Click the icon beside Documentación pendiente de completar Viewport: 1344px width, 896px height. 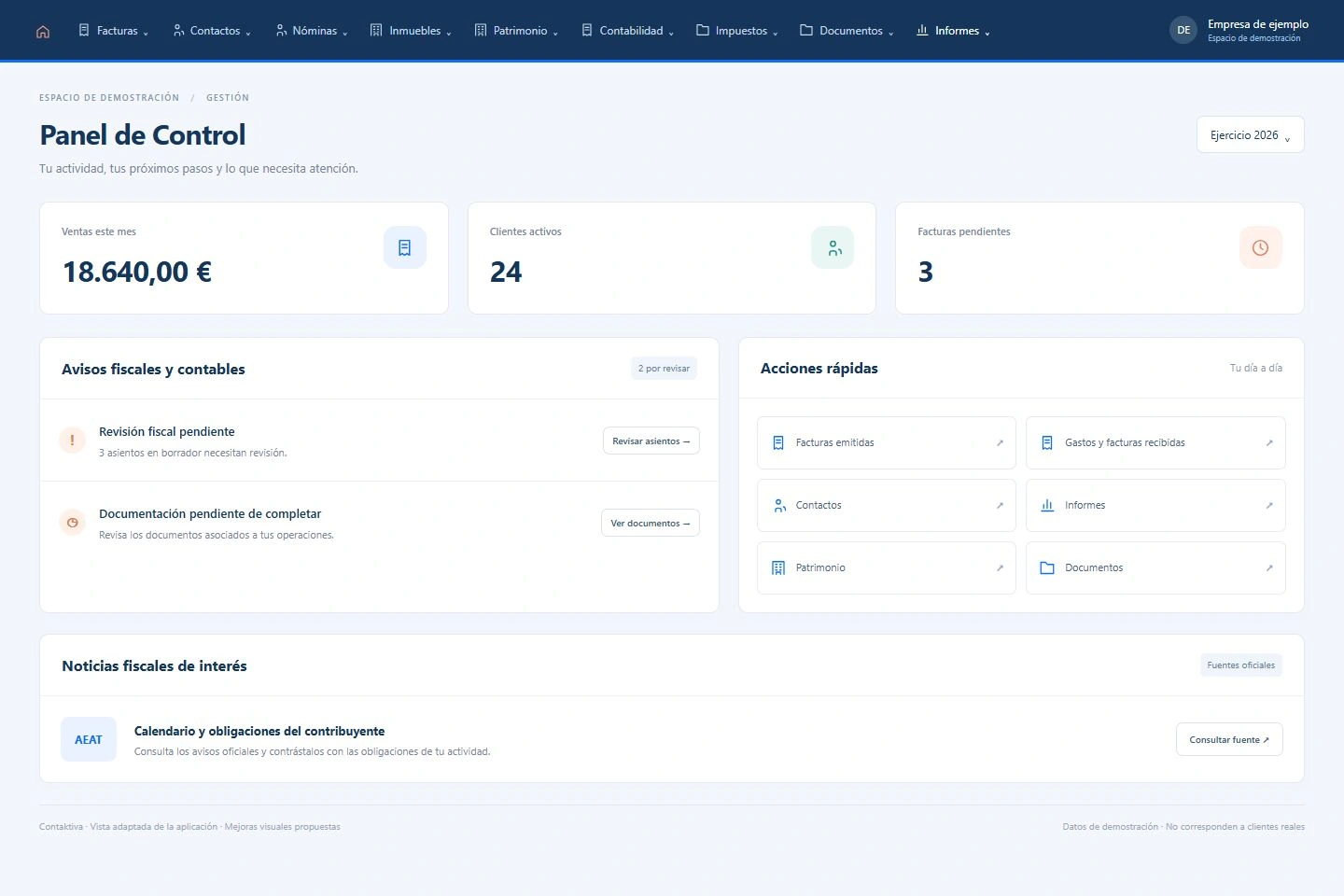click(x=72, y=522)
